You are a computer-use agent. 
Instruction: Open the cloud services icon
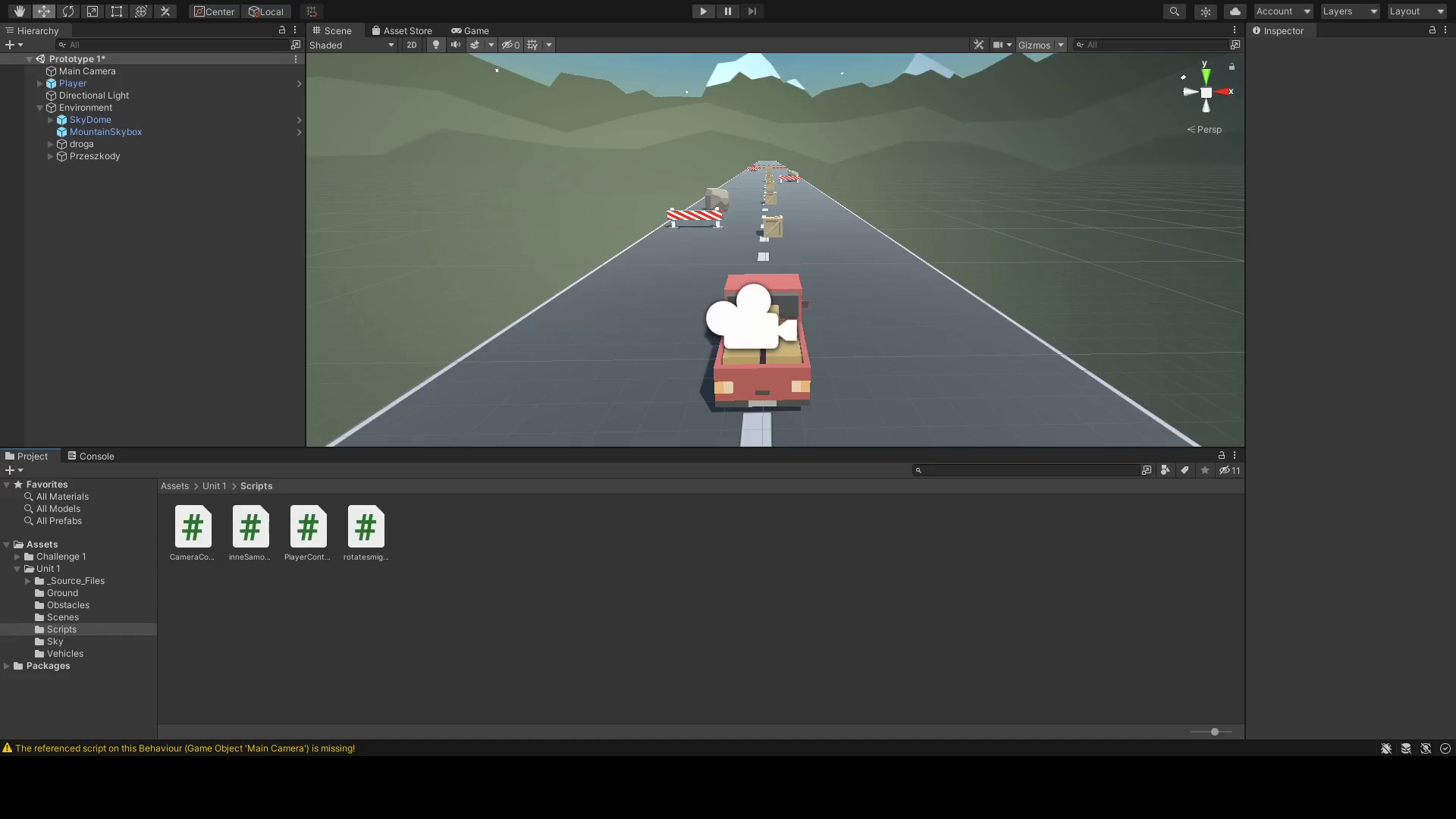(x=1235, y=11)
